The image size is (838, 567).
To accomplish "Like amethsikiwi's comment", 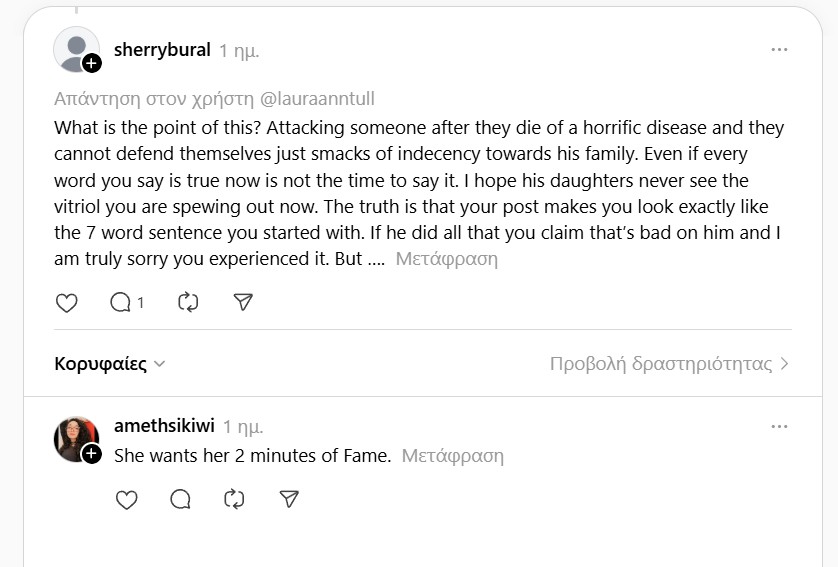I will pos(126,499).
